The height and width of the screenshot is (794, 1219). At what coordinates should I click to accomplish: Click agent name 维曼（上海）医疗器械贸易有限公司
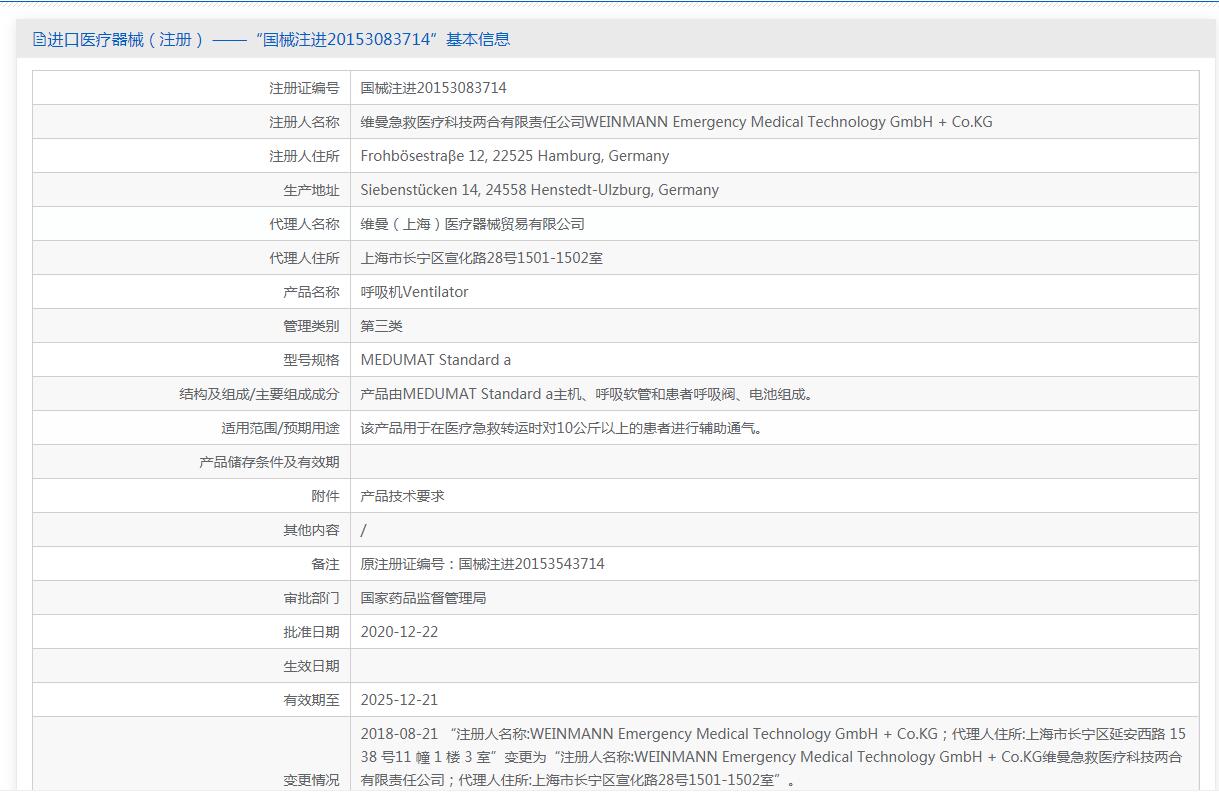click(472, 224)
